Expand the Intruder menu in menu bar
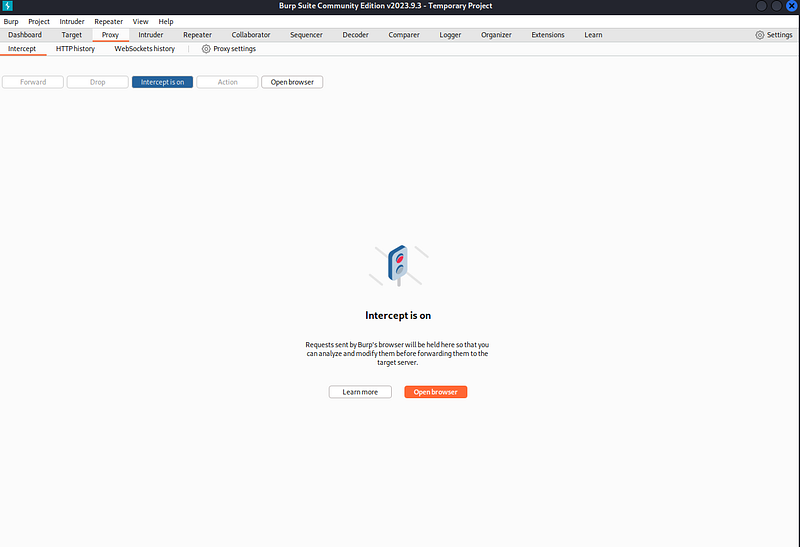The width and height of the screenshot is (800, 547). (x=72, y=21)
